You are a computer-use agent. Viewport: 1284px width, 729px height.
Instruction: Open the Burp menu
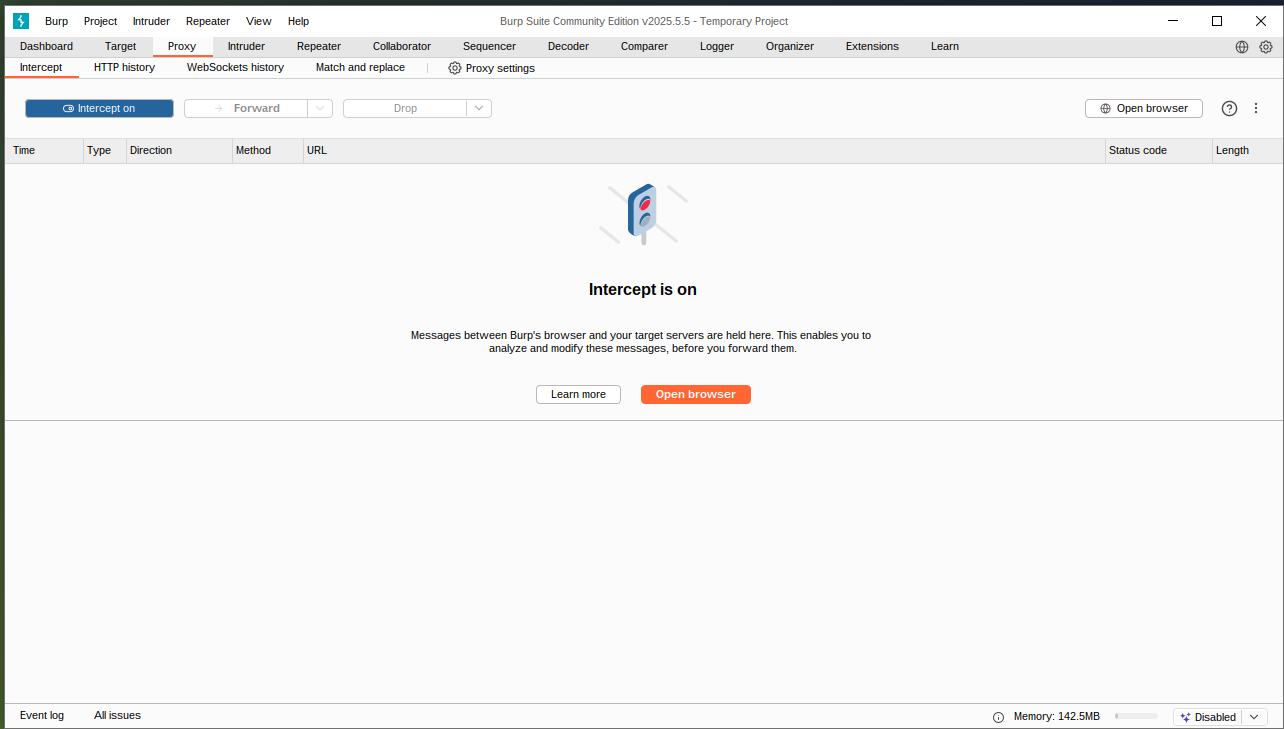coord(56,21)
